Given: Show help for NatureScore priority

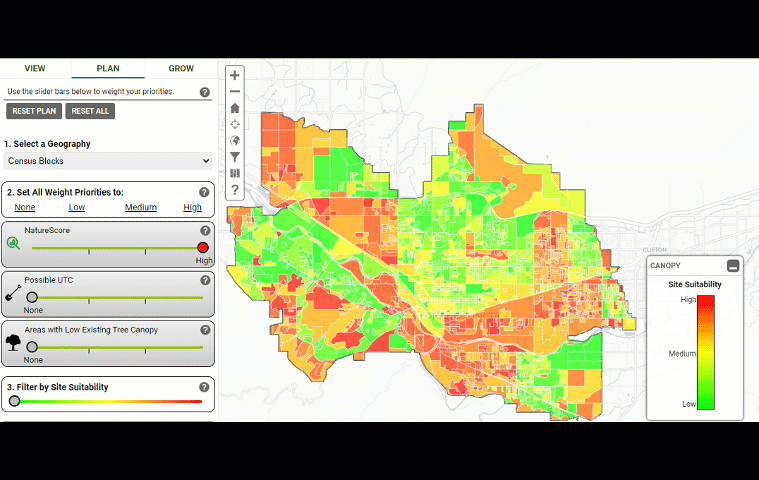Looking at the screenshot, I should (205, 230).
